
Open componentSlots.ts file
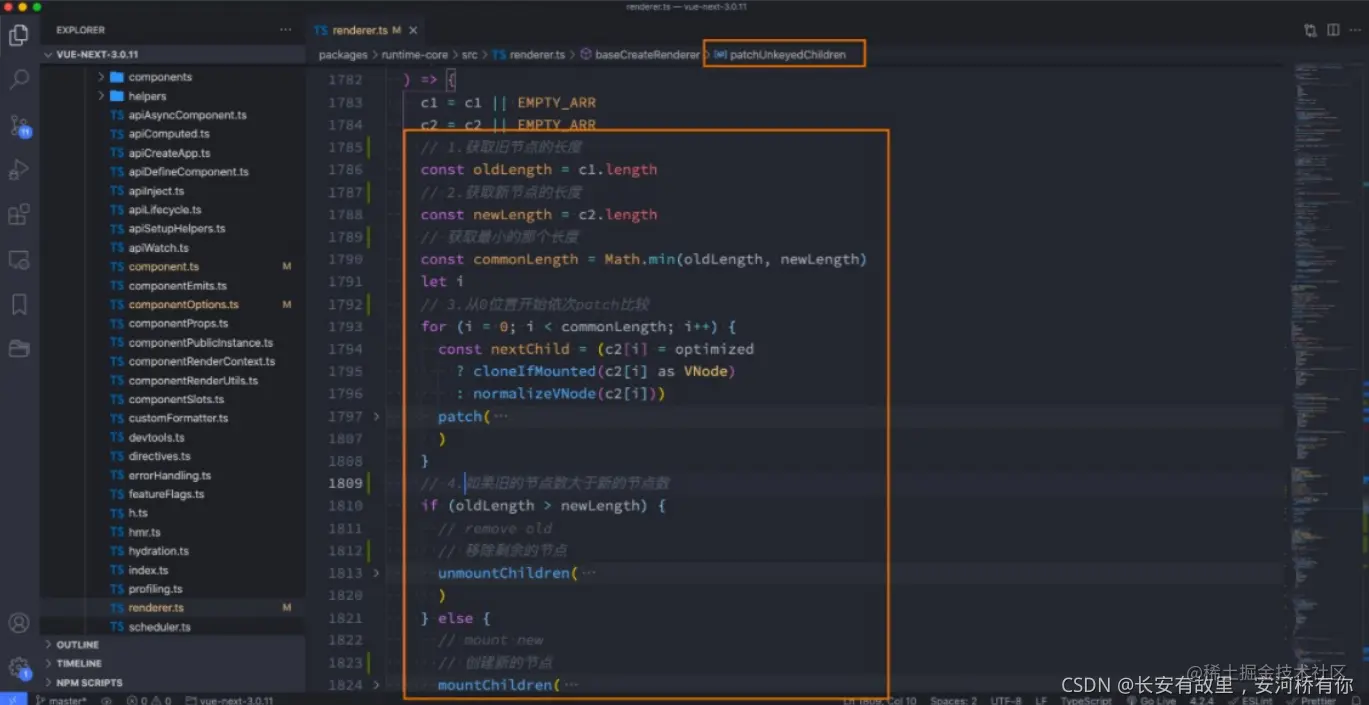coord(176,399)
